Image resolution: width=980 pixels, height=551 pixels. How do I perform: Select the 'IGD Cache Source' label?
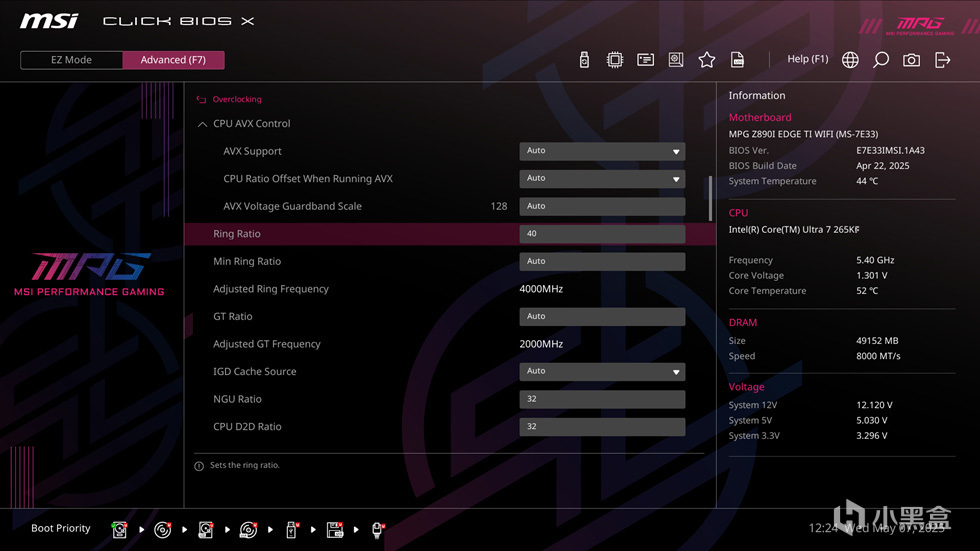254,372
